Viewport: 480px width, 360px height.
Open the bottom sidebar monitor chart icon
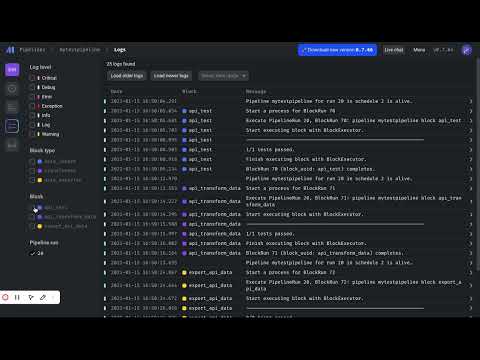[12, 145]
